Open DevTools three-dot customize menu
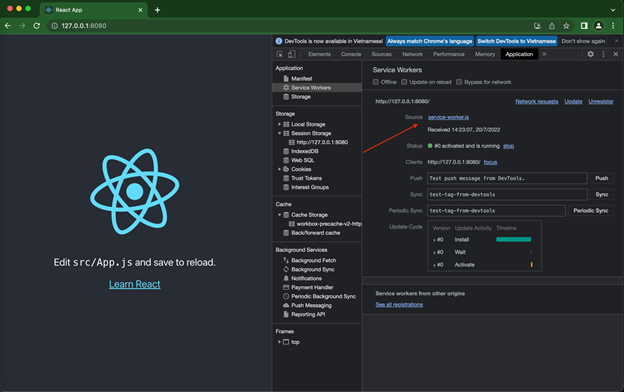This screenshot has width=624, height=392. [603, 54]
